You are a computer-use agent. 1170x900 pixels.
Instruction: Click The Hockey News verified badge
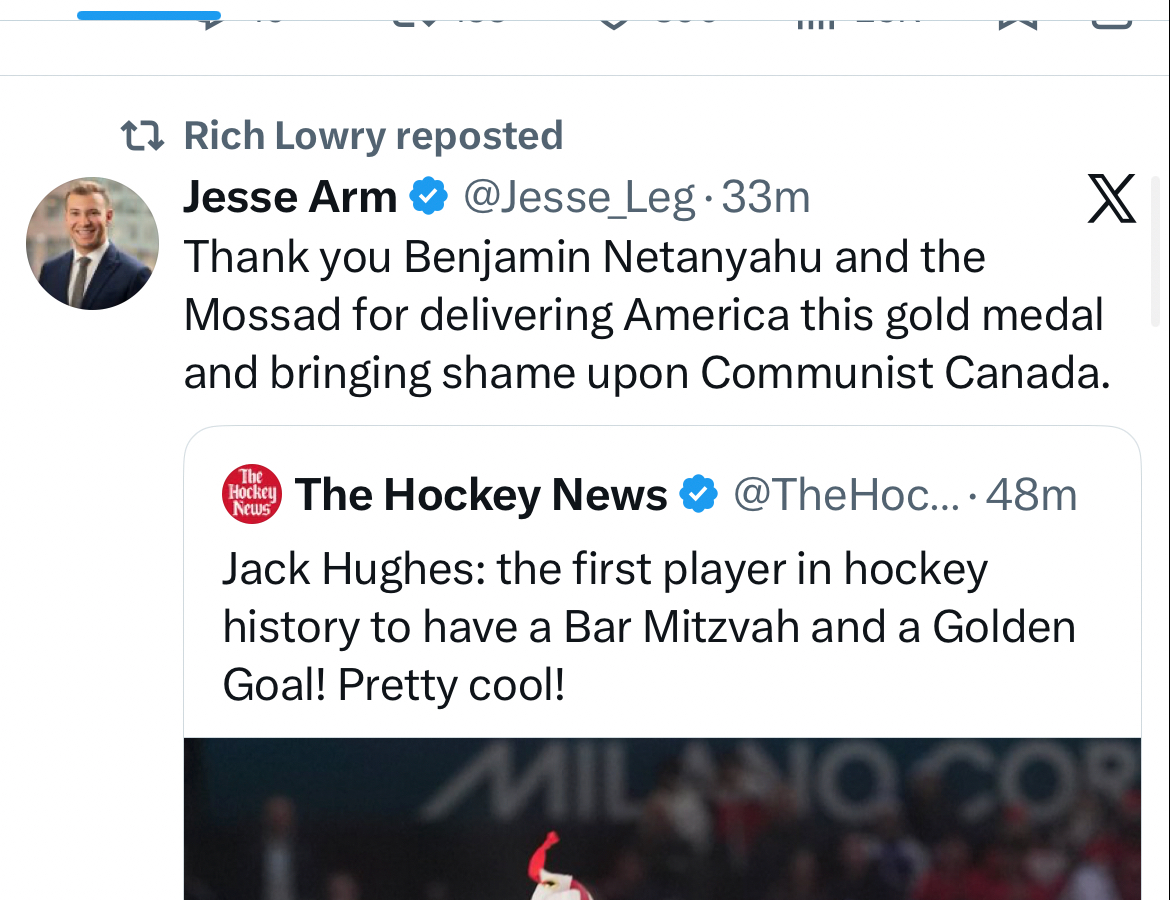point(698,494)
